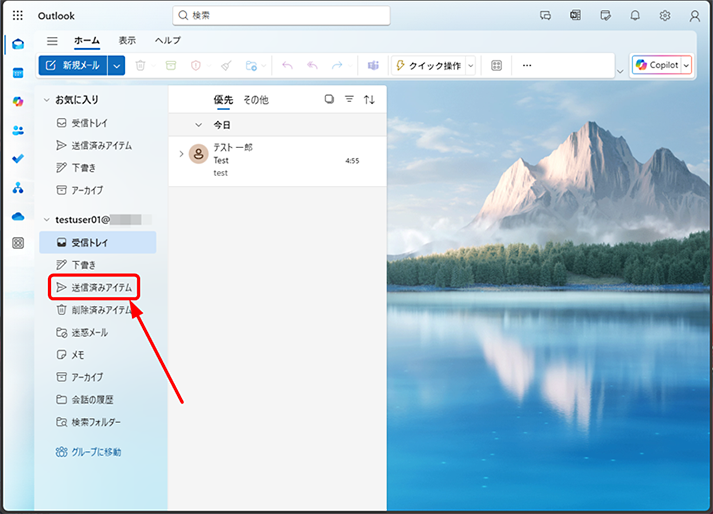The height and width of the screenshot is (514, 713).
Task: Open 送信済みアイテム under Favorites
Action: [x=98, y=146]
